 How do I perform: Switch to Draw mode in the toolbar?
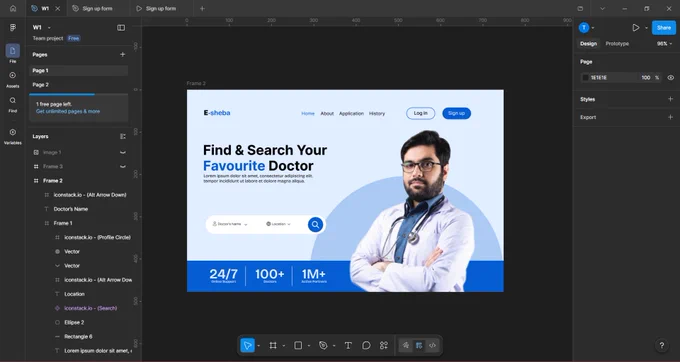[405, 346]
